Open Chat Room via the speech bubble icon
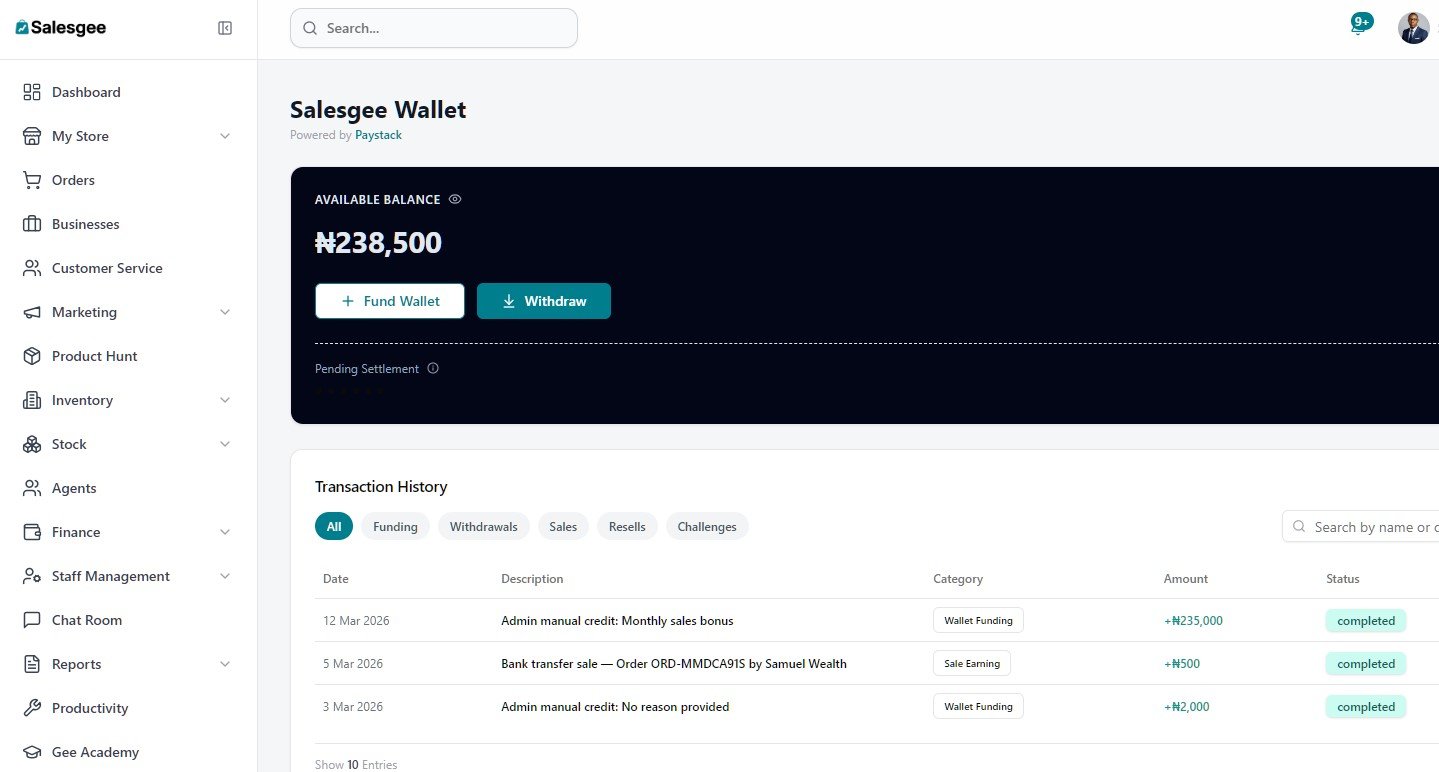The width and height of the screenshot is (1439, 772). pyautogui.click(x=32, y=620)
